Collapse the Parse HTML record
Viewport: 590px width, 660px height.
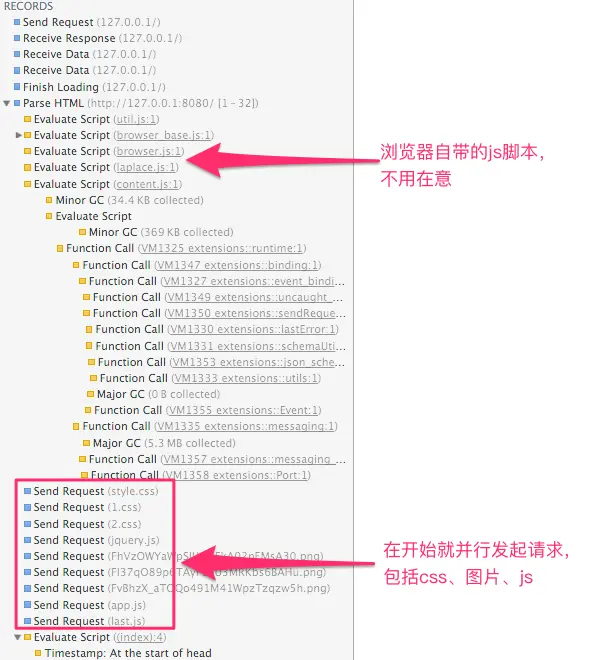[7, 103]
